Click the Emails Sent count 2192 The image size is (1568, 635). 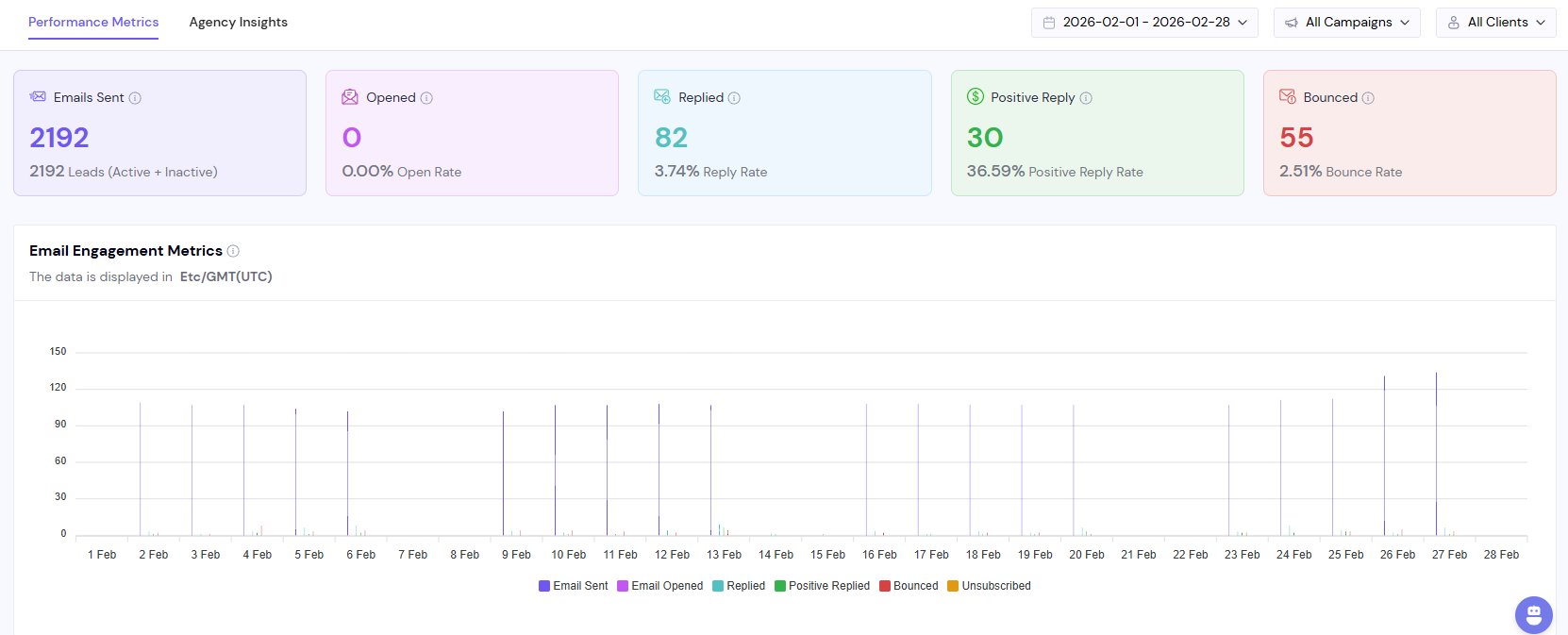[x=59, y=138]
